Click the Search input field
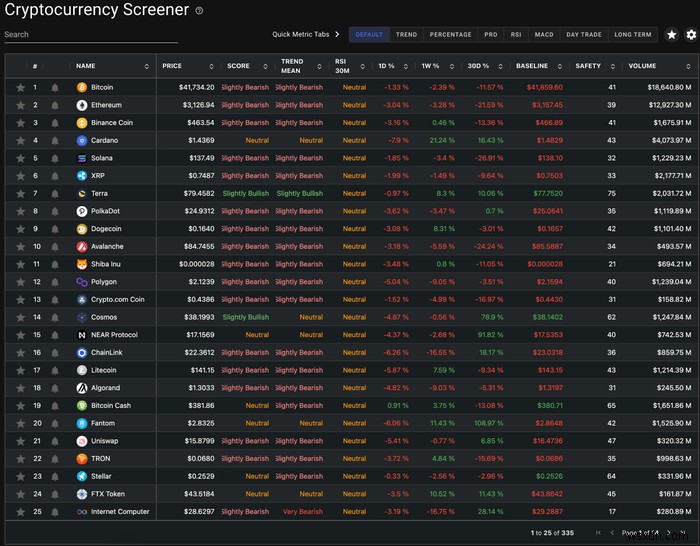This screenshot has width=700, height=546. tap(91, 35)
